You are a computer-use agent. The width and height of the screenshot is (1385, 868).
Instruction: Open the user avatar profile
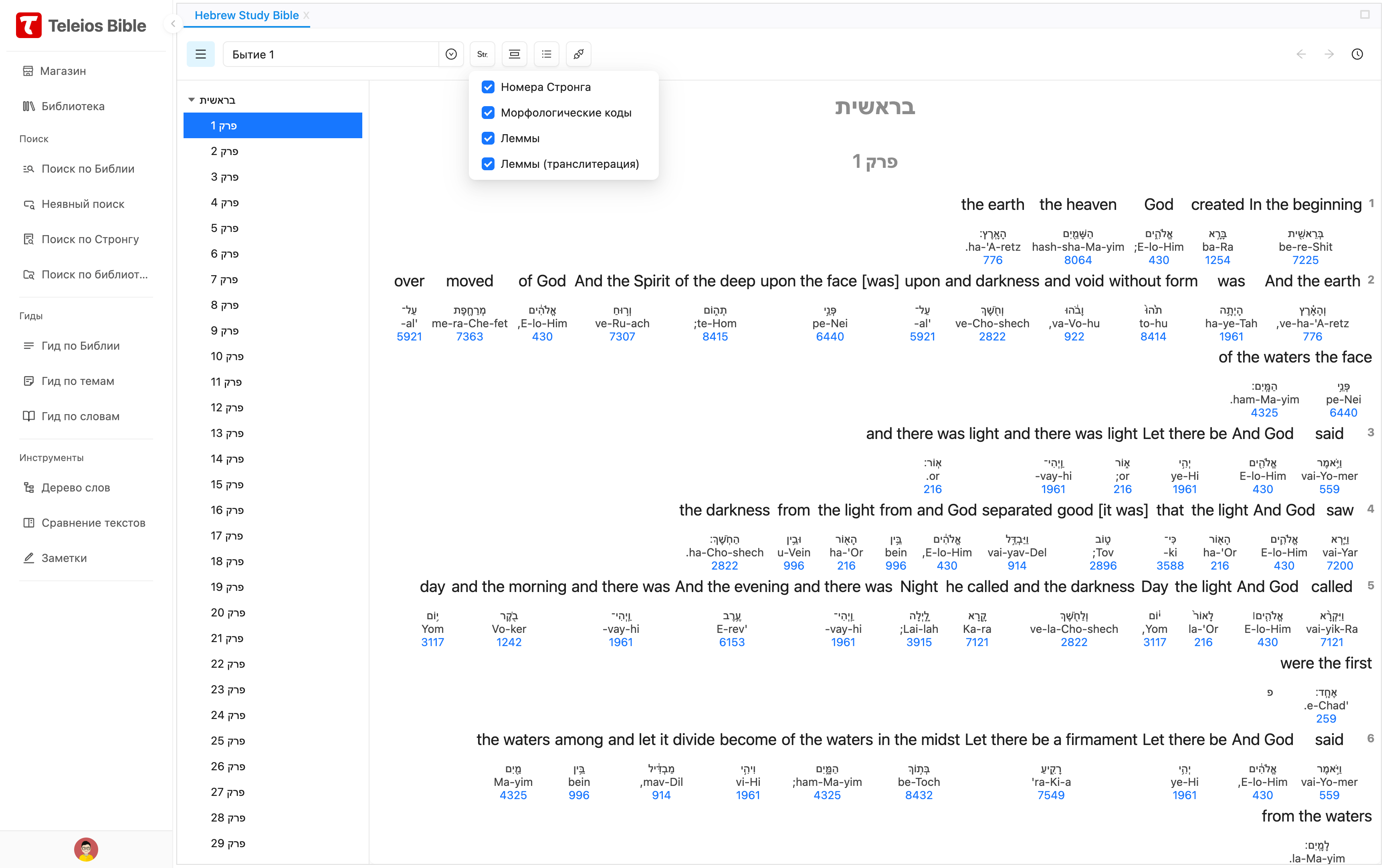click(x=86, y=849)
